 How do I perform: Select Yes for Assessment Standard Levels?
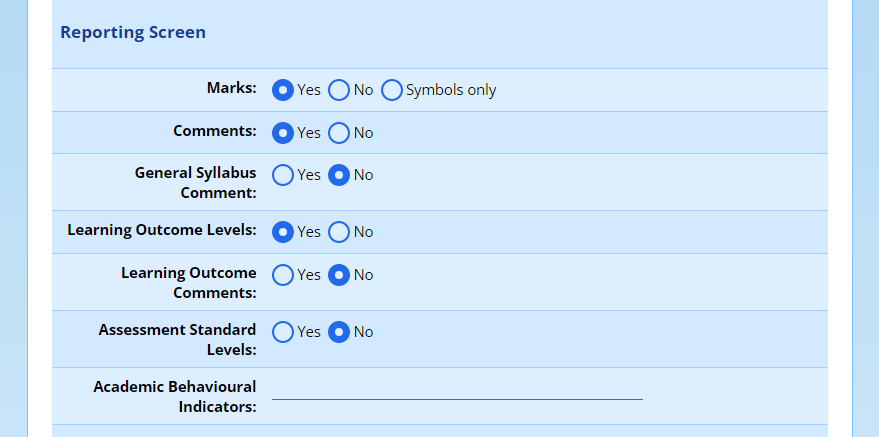283,332
